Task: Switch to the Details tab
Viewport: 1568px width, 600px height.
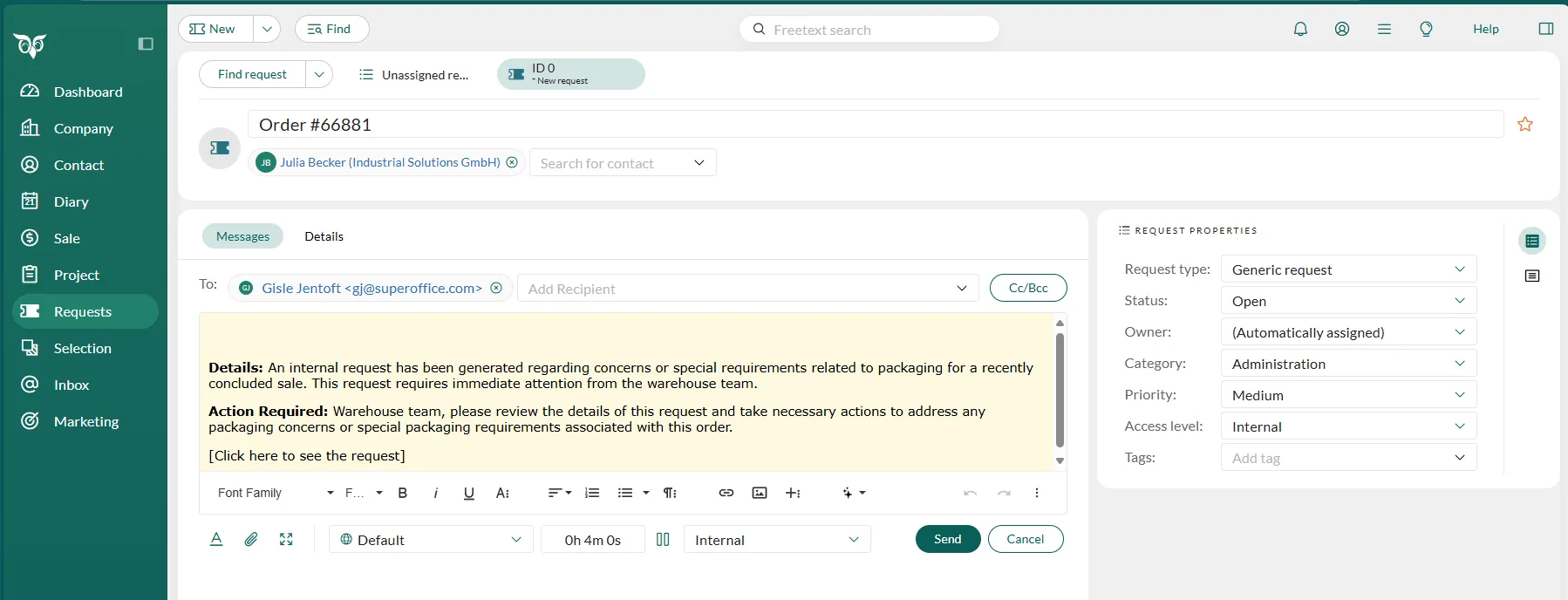Action: 324,236
